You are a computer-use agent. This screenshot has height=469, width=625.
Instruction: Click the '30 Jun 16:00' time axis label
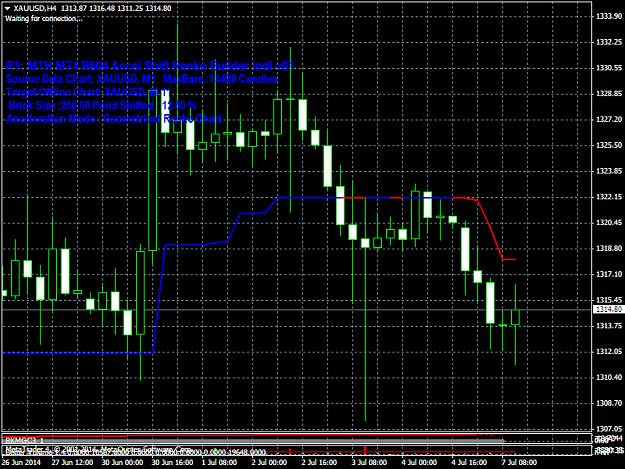coord(172,463)
